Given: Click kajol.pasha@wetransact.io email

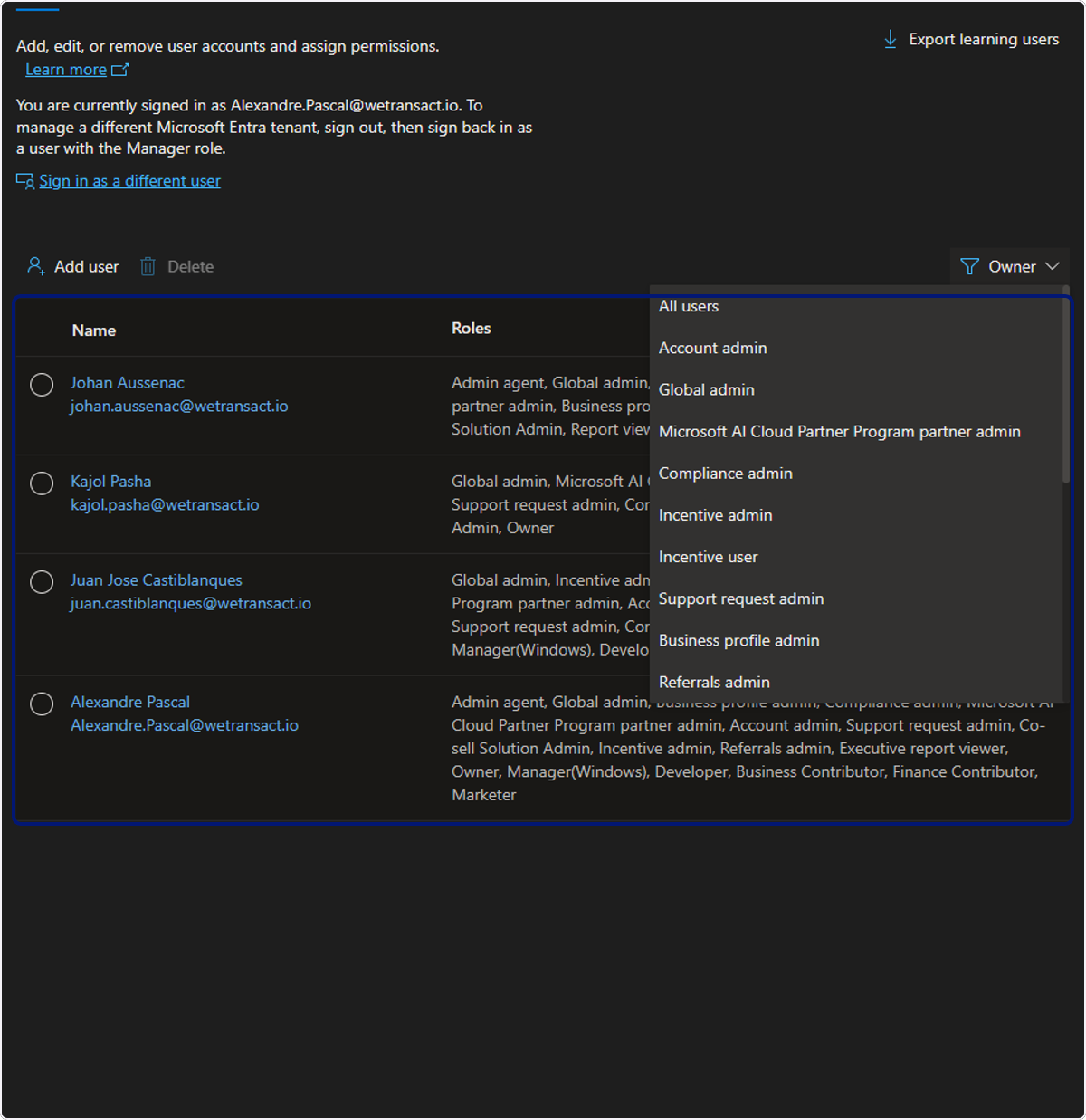Looking at the screenshot, I should [x=165, y=505].
